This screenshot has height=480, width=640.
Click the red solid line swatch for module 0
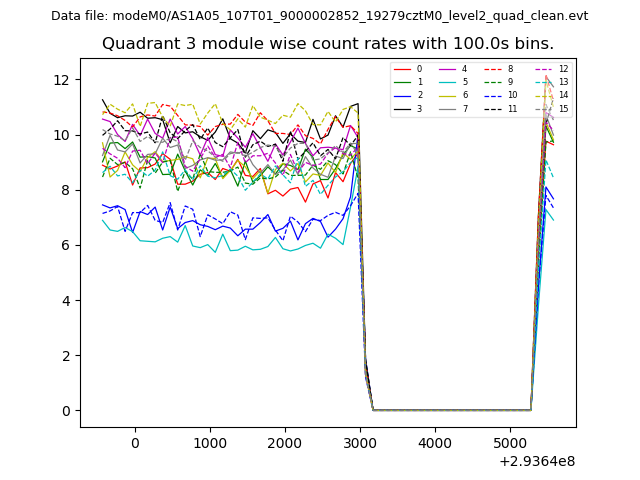(x=402, y=69)
